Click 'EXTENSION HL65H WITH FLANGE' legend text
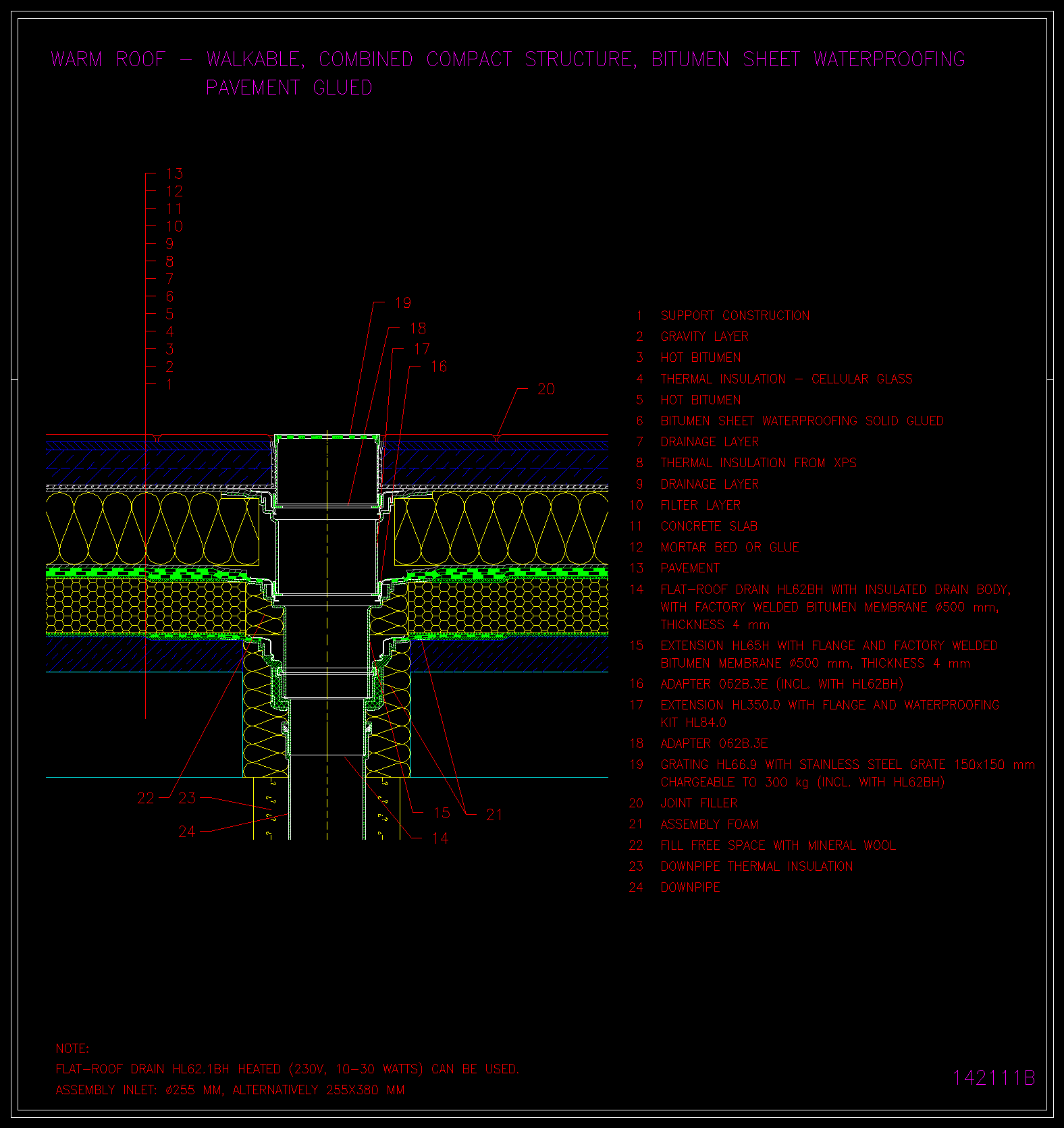The image size is (1064, 1128). click(x=829, y=654)
